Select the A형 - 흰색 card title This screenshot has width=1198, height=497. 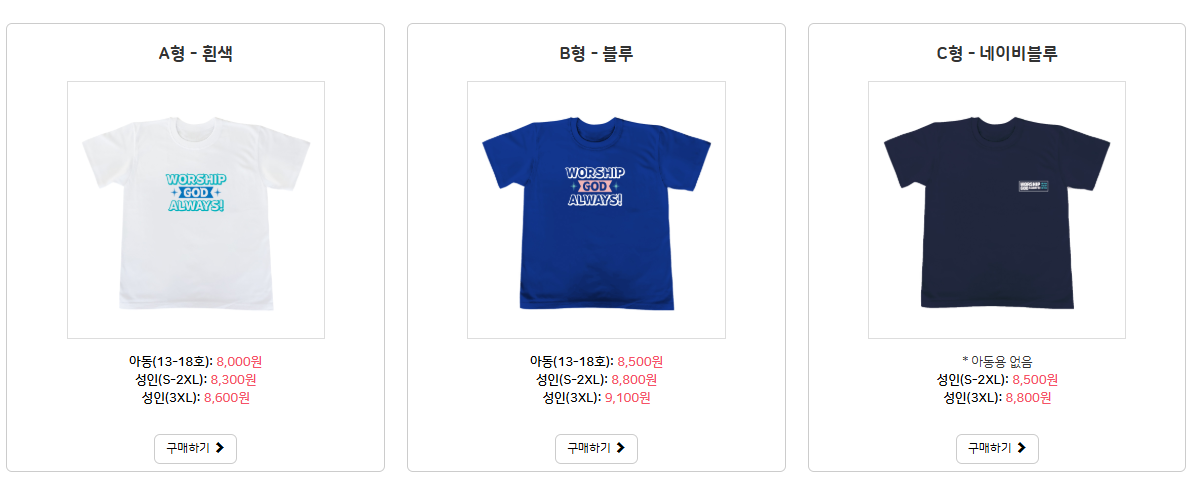(196, 54)
